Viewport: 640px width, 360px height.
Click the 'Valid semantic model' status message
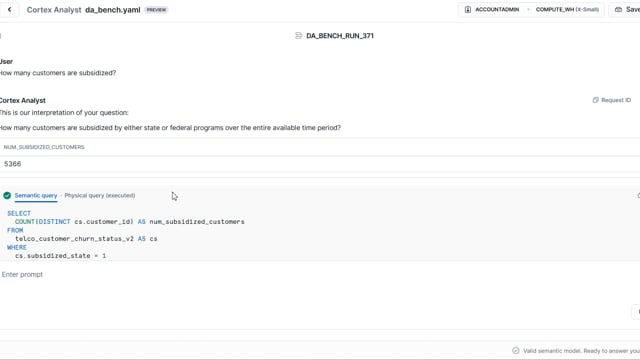tap(581, 351)
